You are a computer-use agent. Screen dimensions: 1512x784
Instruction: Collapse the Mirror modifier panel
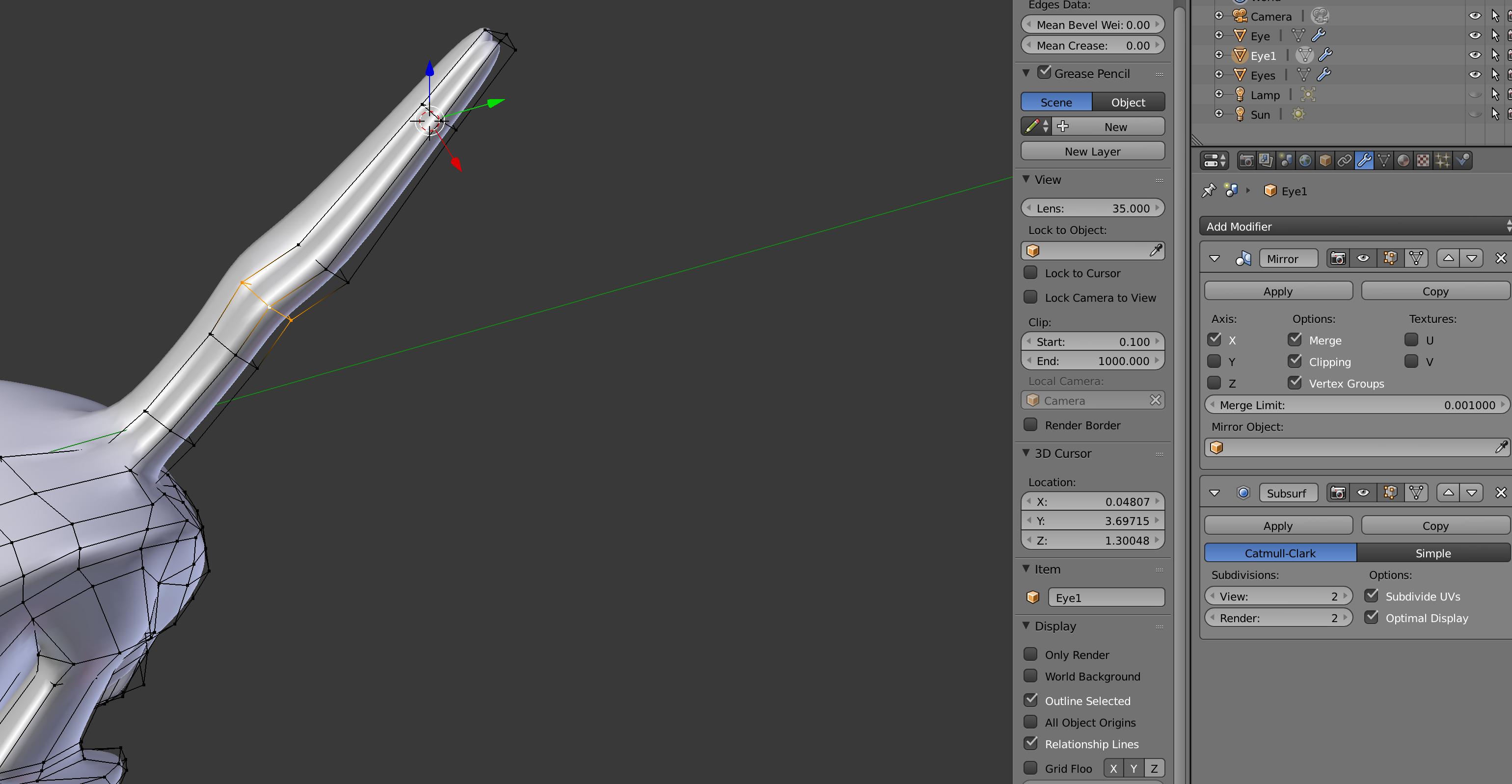1215,259
